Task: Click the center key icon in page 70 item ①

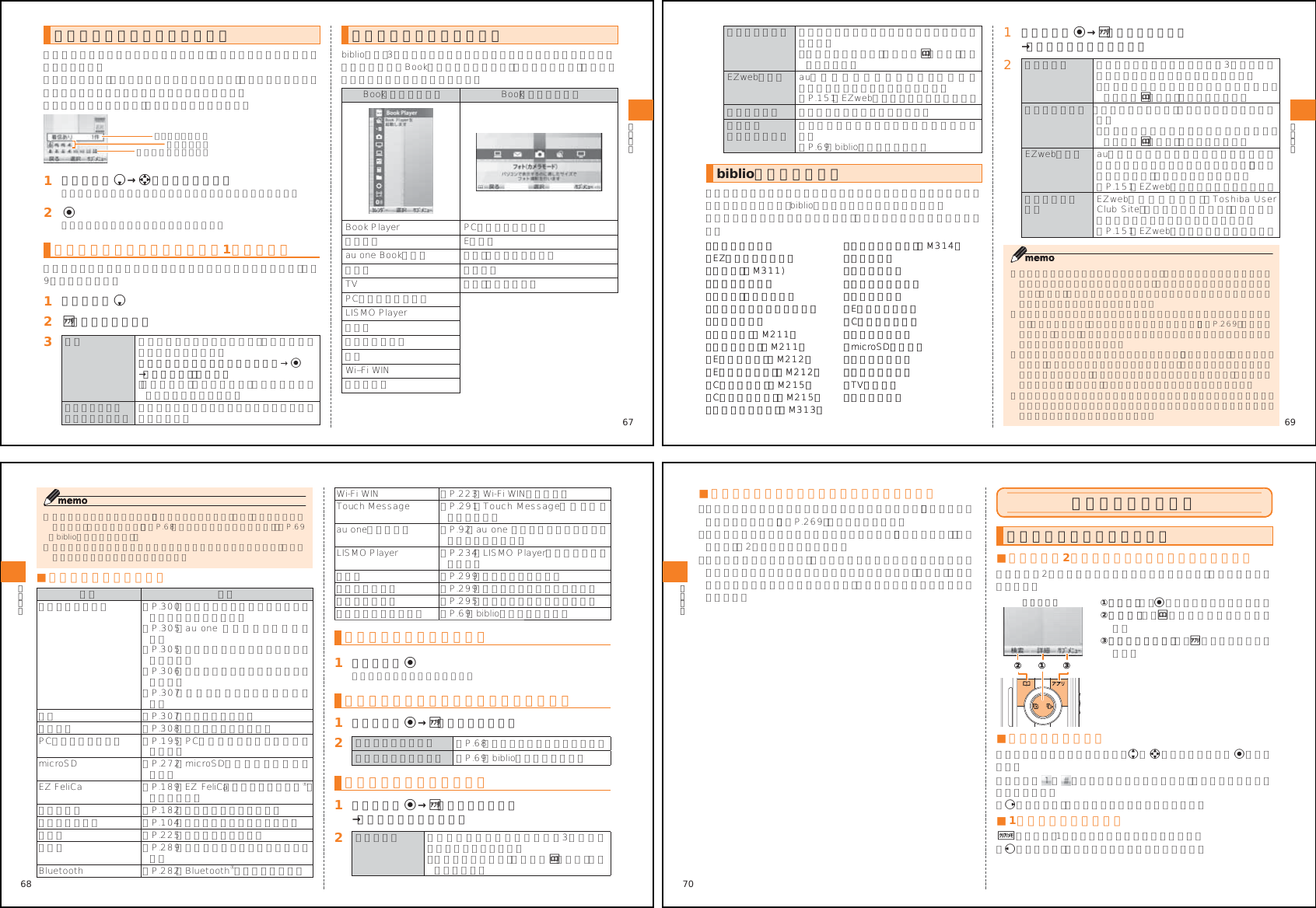Action: pos(1159,602)
